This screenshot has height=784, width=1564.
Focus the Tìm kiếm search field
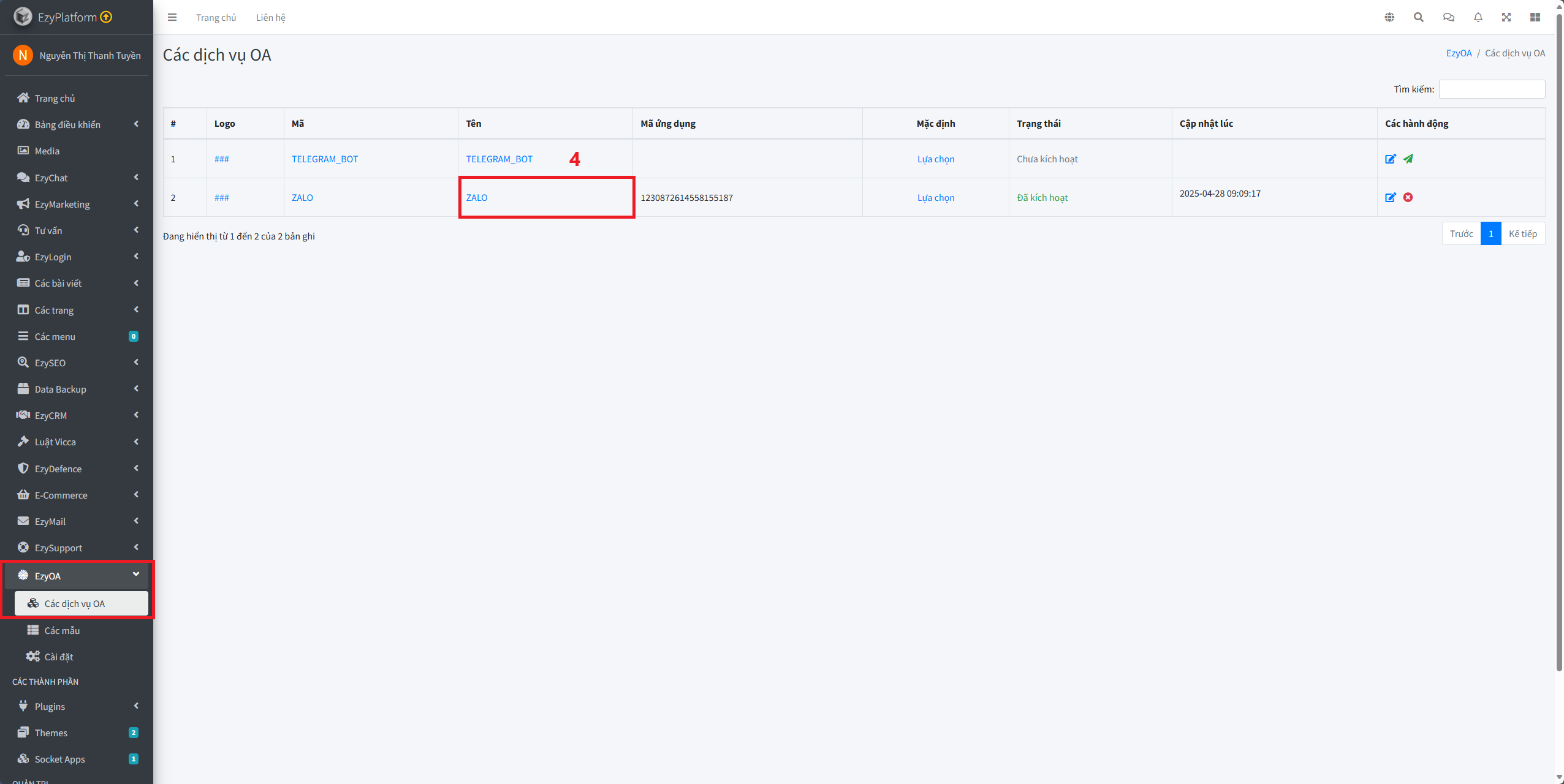click(x=1492, y=89)
